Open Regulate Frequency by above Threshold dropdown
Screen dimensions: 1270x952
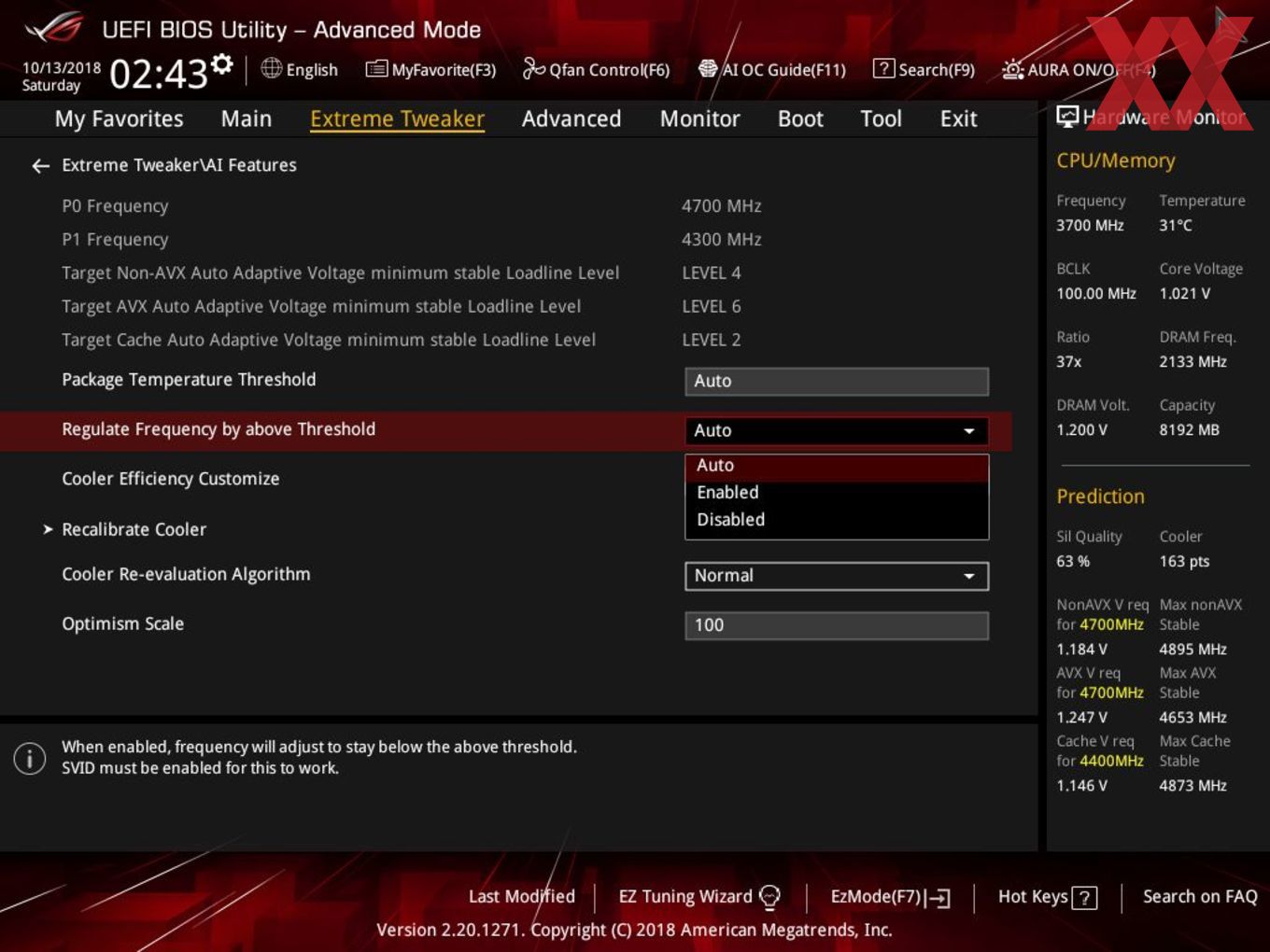coord(837,430)
